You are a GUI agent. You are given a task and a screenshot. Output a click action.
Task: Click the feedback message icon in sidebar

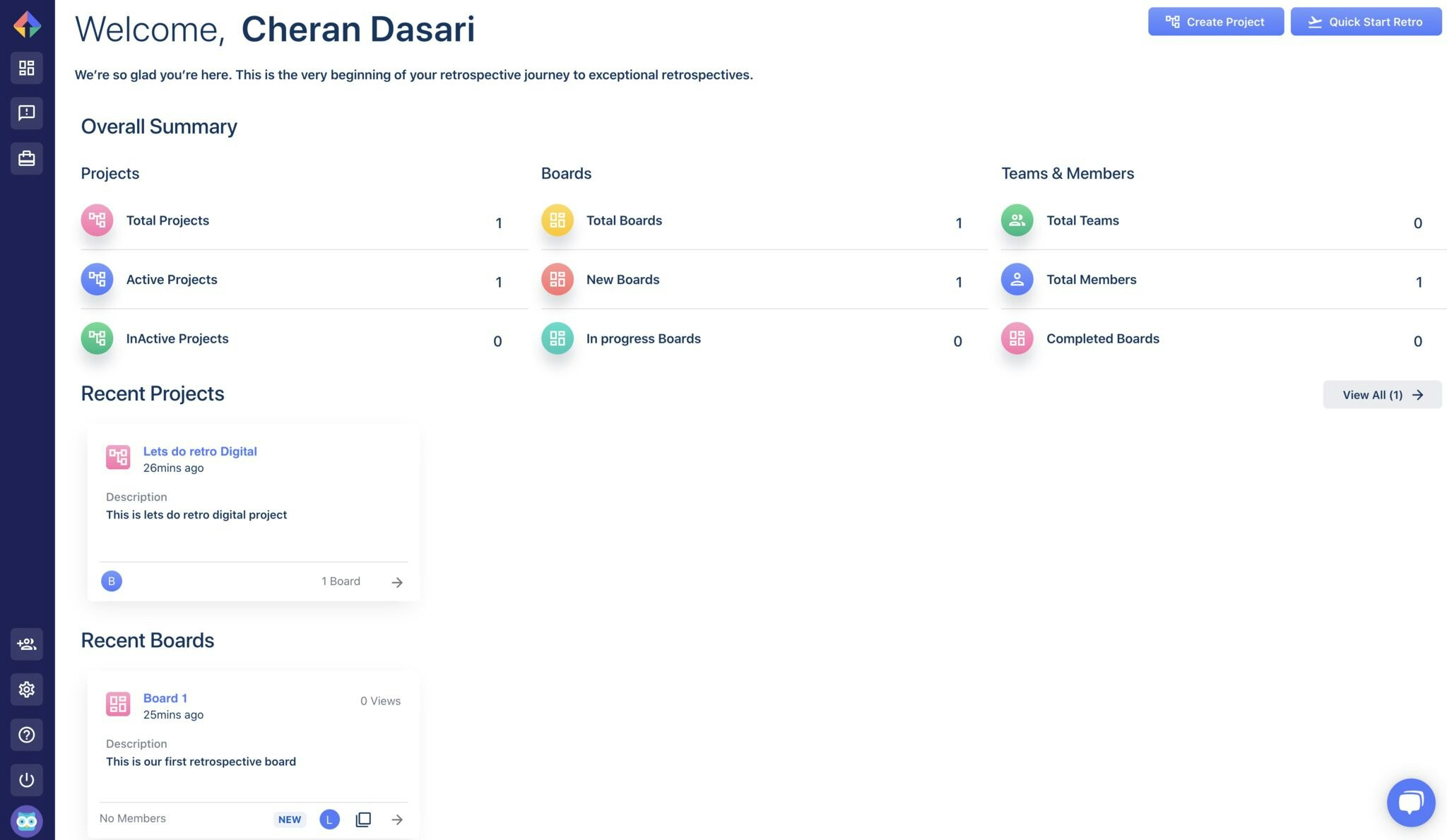(x=27, y=113)
